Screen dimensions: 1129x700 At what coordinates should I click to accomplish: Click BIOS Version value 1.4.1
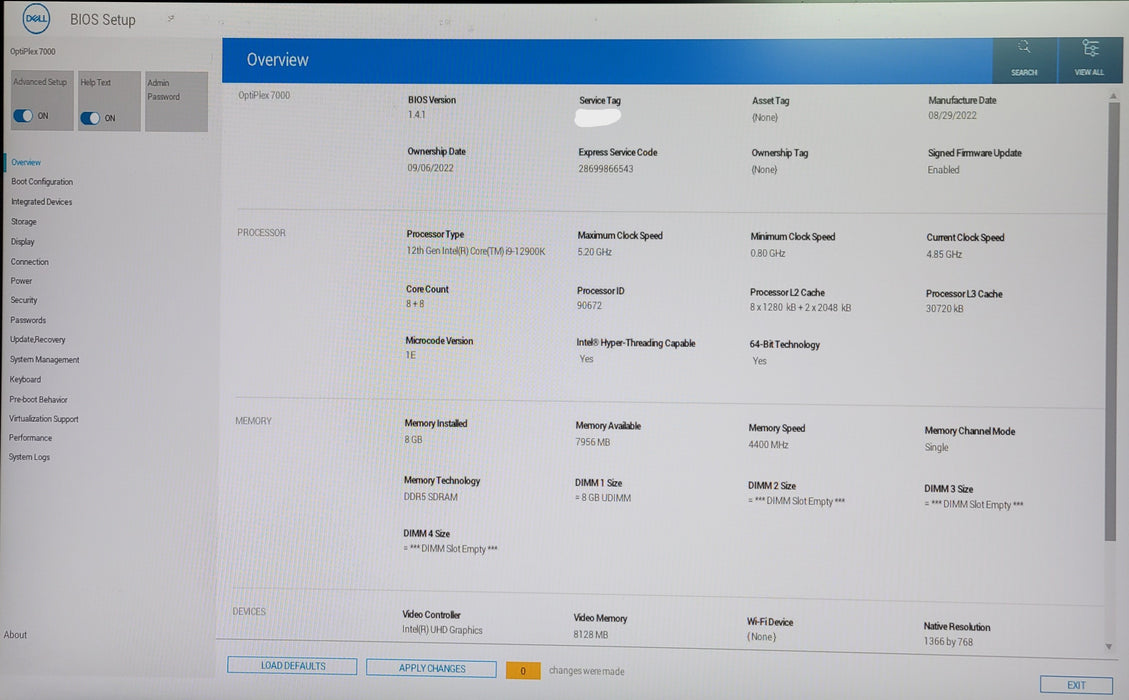coord(417,115)
